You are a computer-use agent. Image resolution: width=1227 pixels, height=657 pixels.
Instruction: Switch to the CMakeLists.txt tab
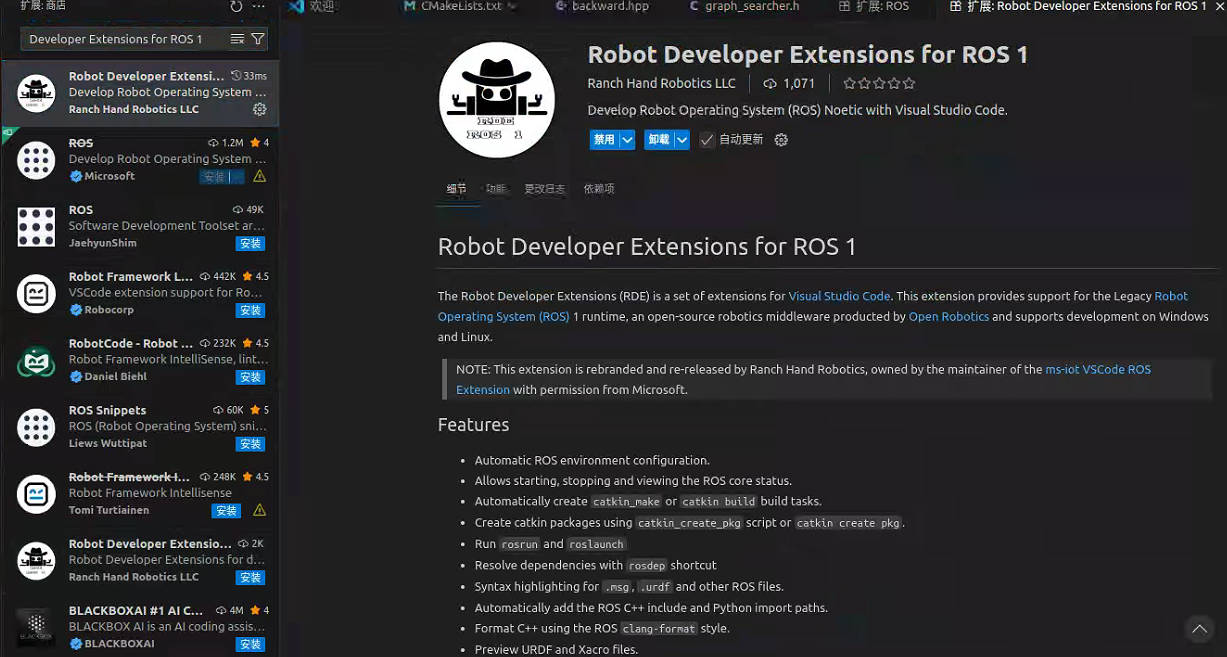pyautogui.click(x=459, y=6)
